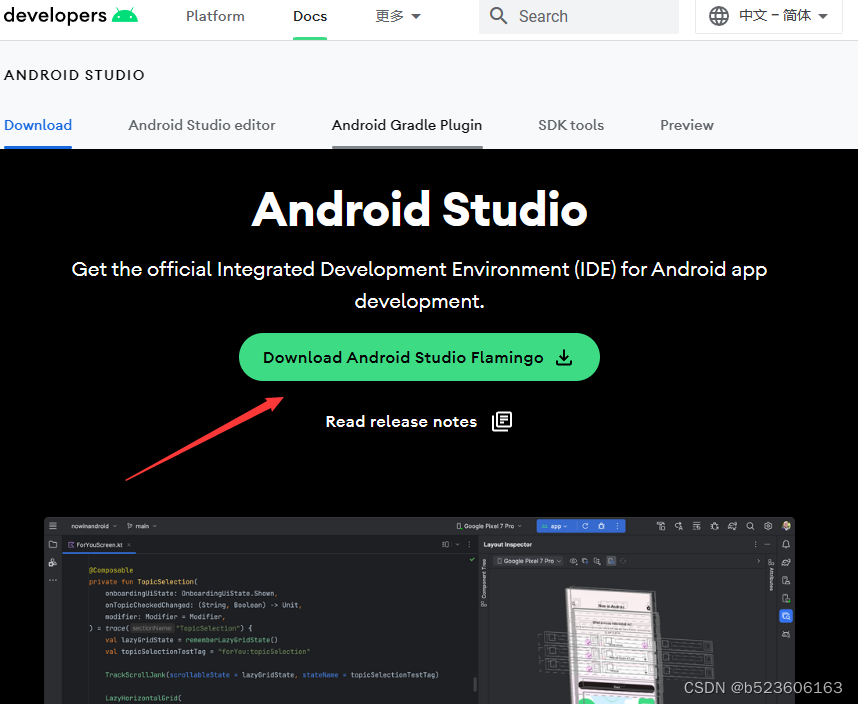
Task: Click the ANDROID STUDIO heading link
Action: click(x=74, y=75)
